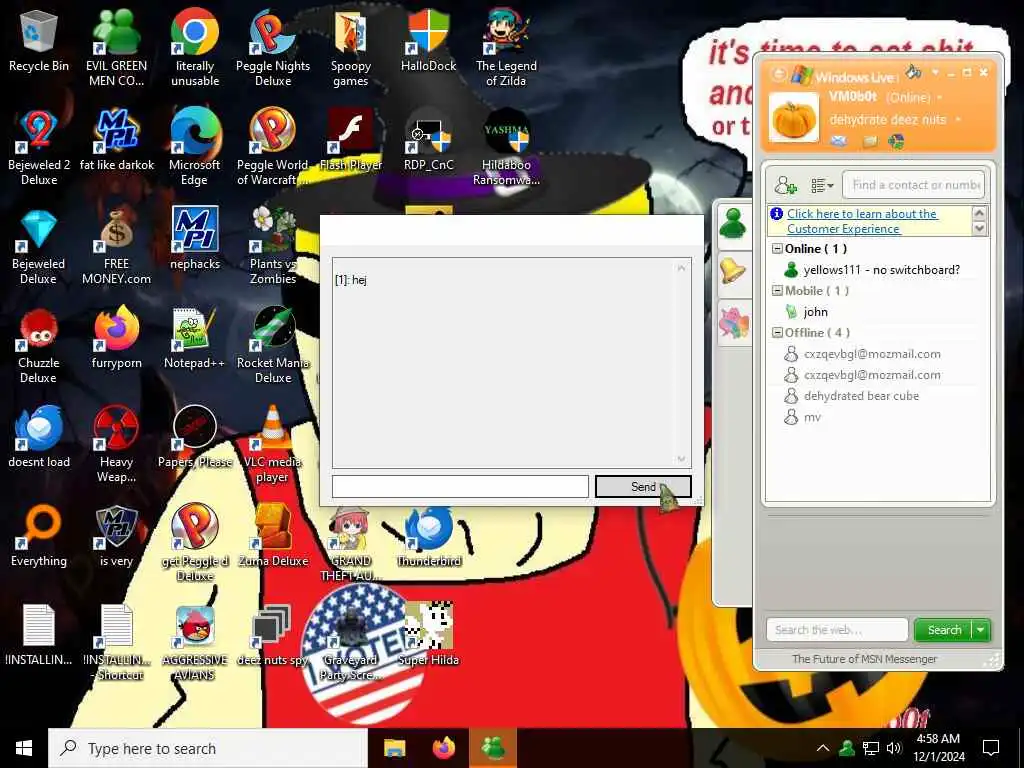Click the Send button in chat window
Image resolution: width=1024 pixels, height=768 pixels.
coord(643,487)
